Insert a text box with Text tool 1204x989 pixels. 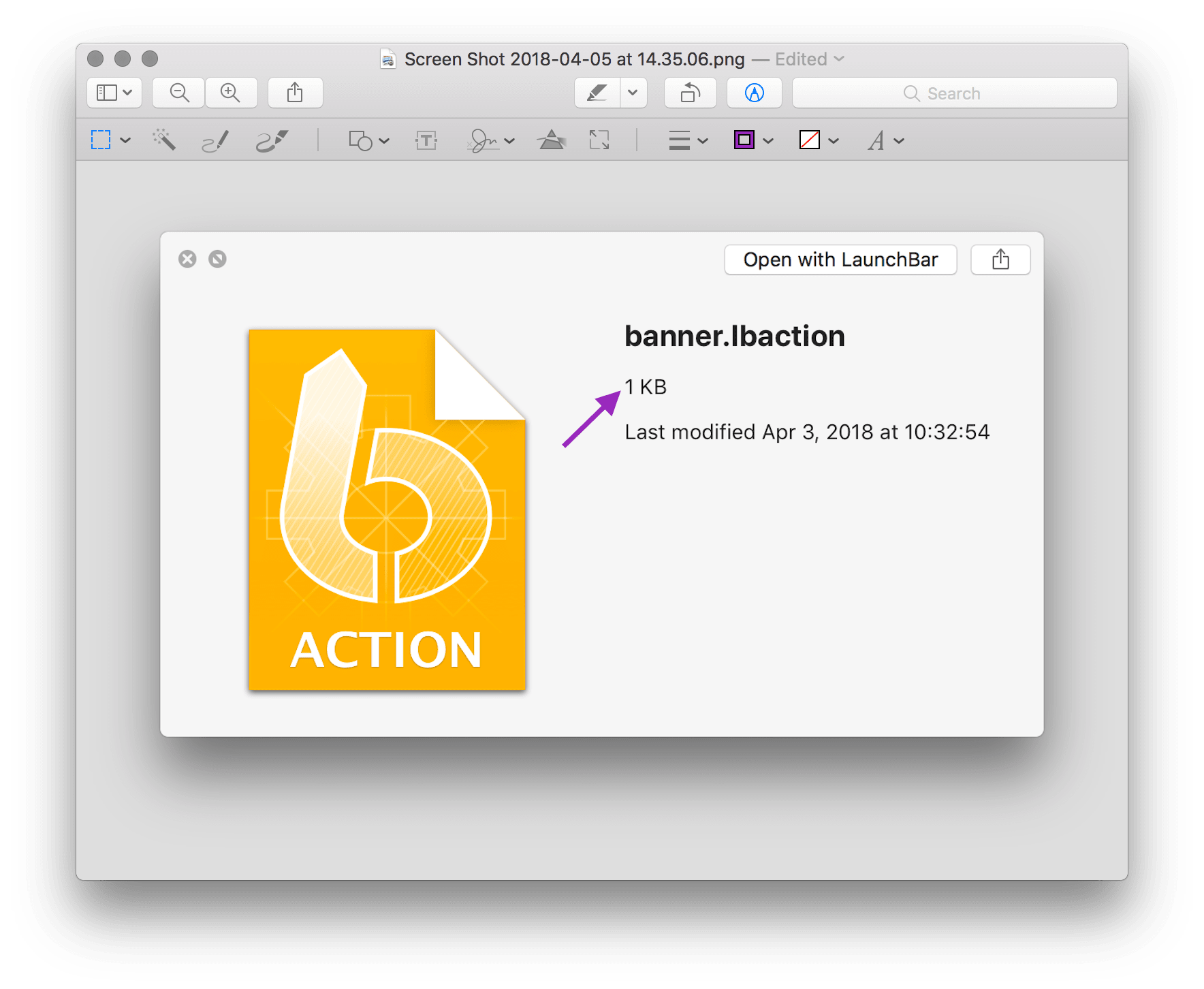426,140
